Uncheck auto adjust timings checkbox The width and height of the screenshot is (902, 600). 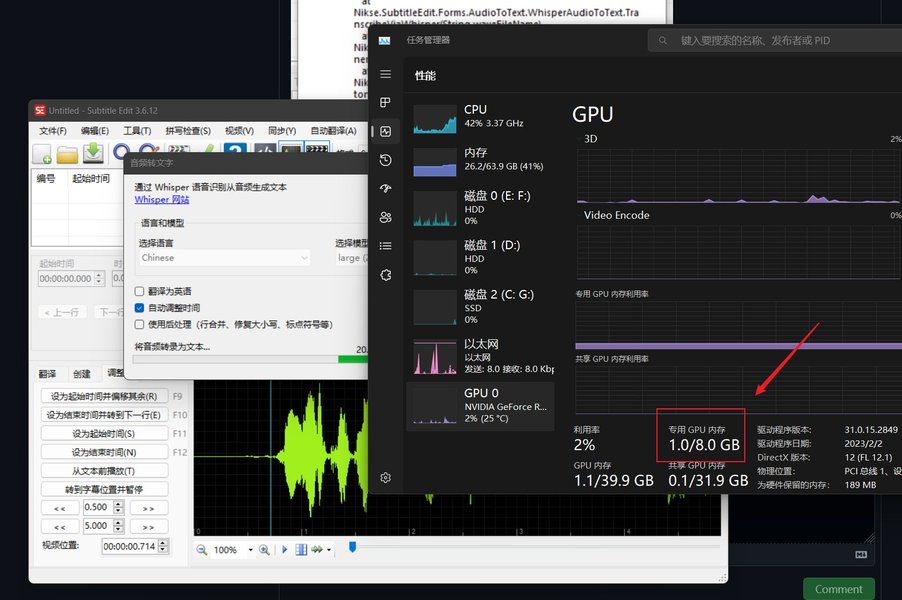pyautogui.click(x=139, y=308)
